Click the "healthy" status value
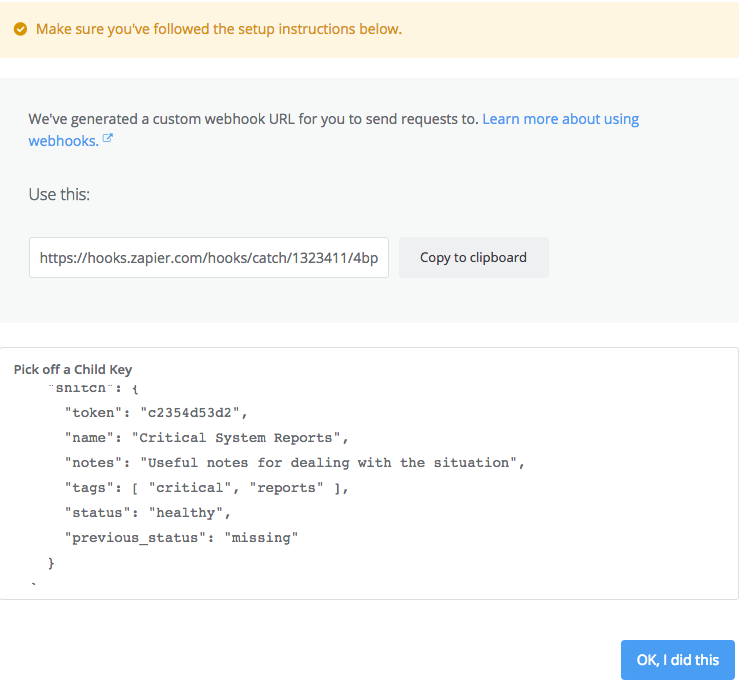 (x=190, y=512)
